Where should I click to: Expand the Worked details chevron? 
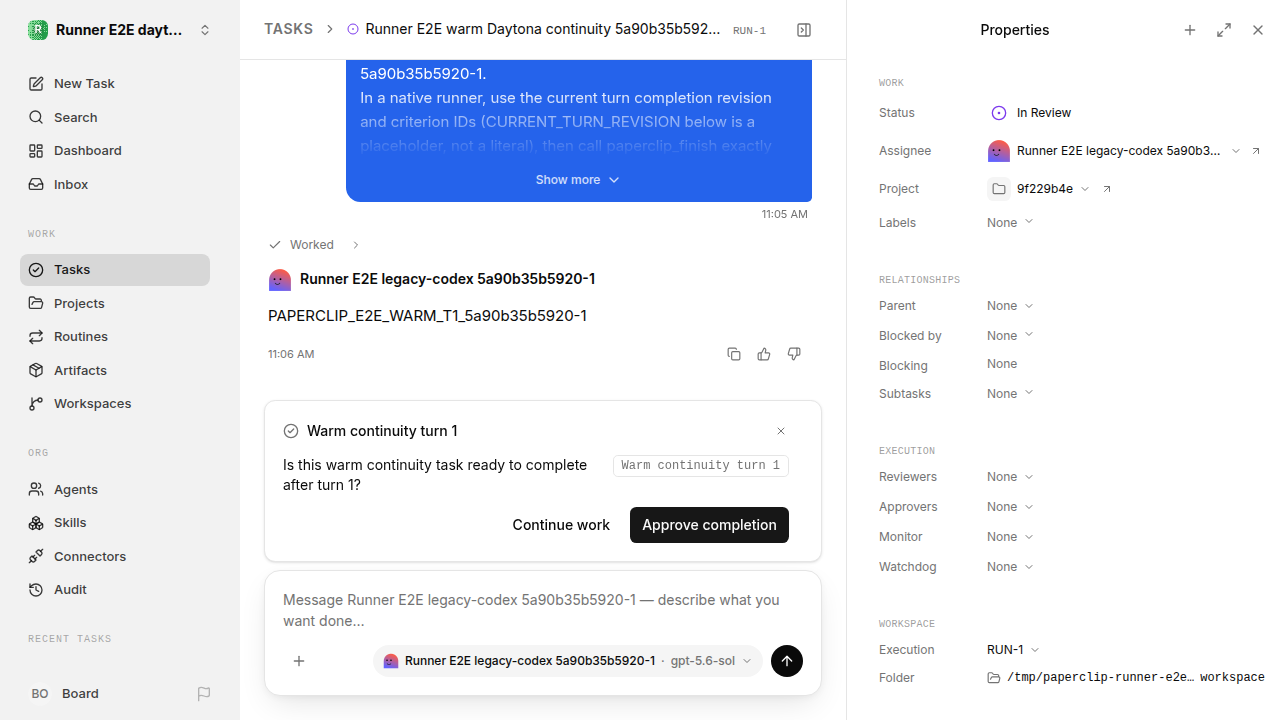tap(356, 245)
